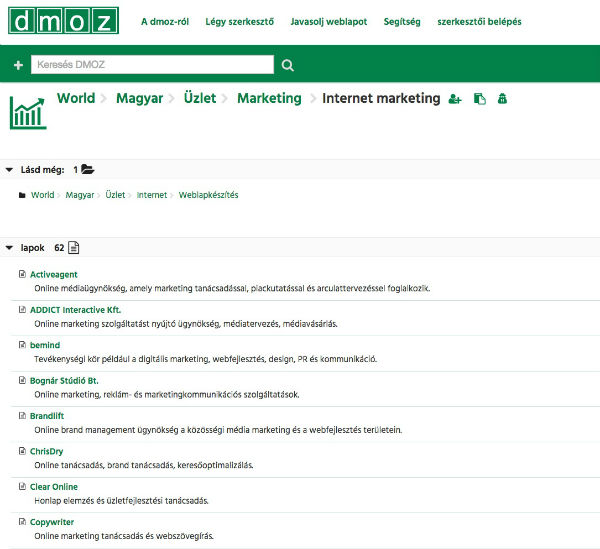This screenshot has width=600, height=549.
Task: Click the lapok label text
Action: pos(33,248)
